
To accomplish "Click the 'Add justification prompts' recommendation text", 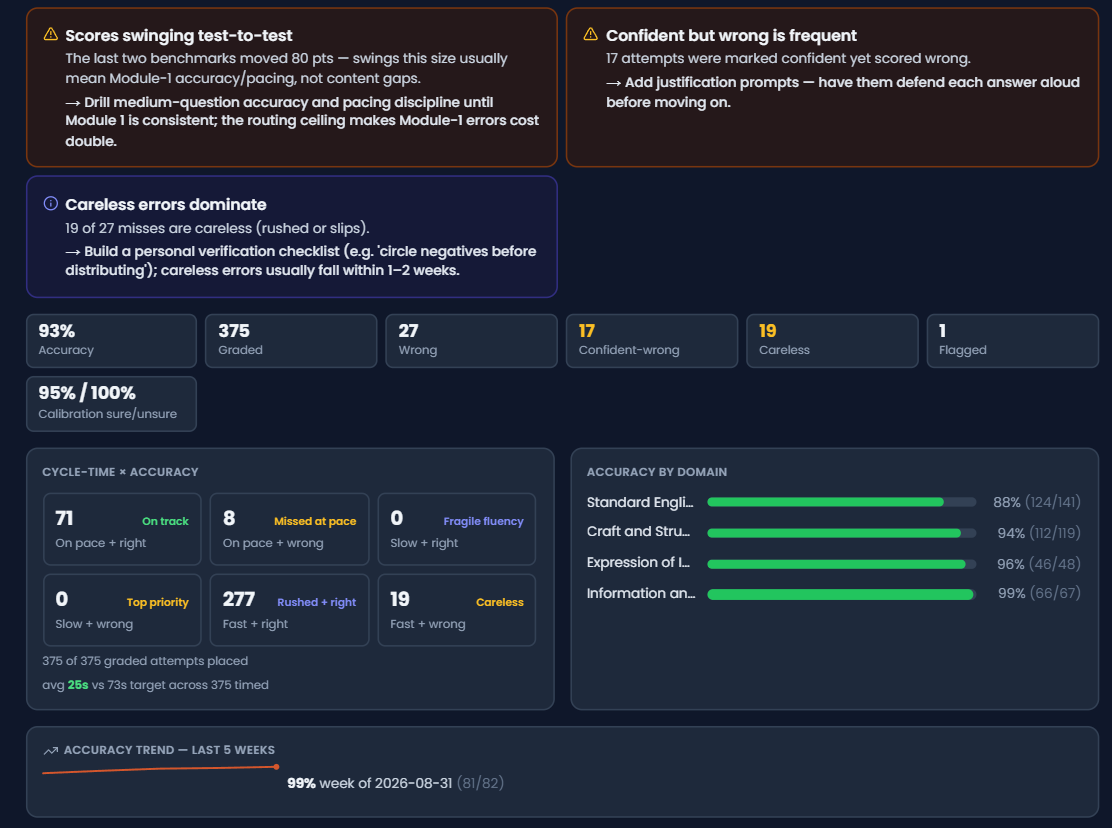I will coord(843,92).
